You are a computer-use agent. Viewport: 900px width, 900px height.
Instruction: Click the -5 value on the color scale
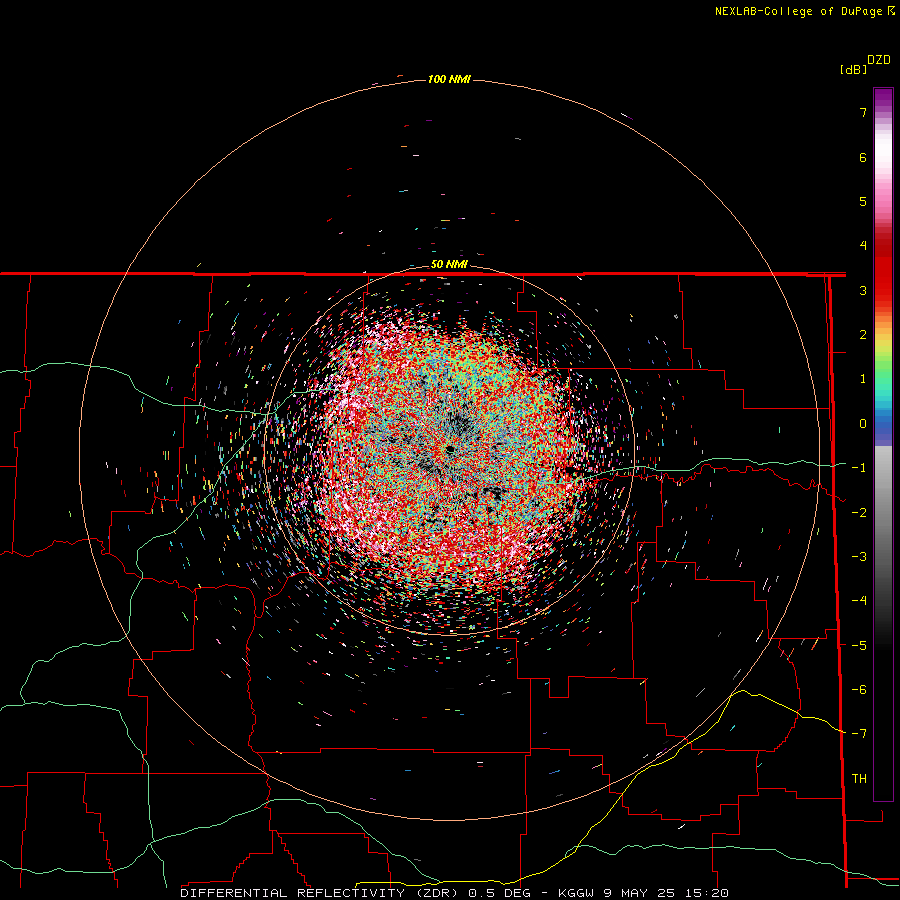click(859, 646)
